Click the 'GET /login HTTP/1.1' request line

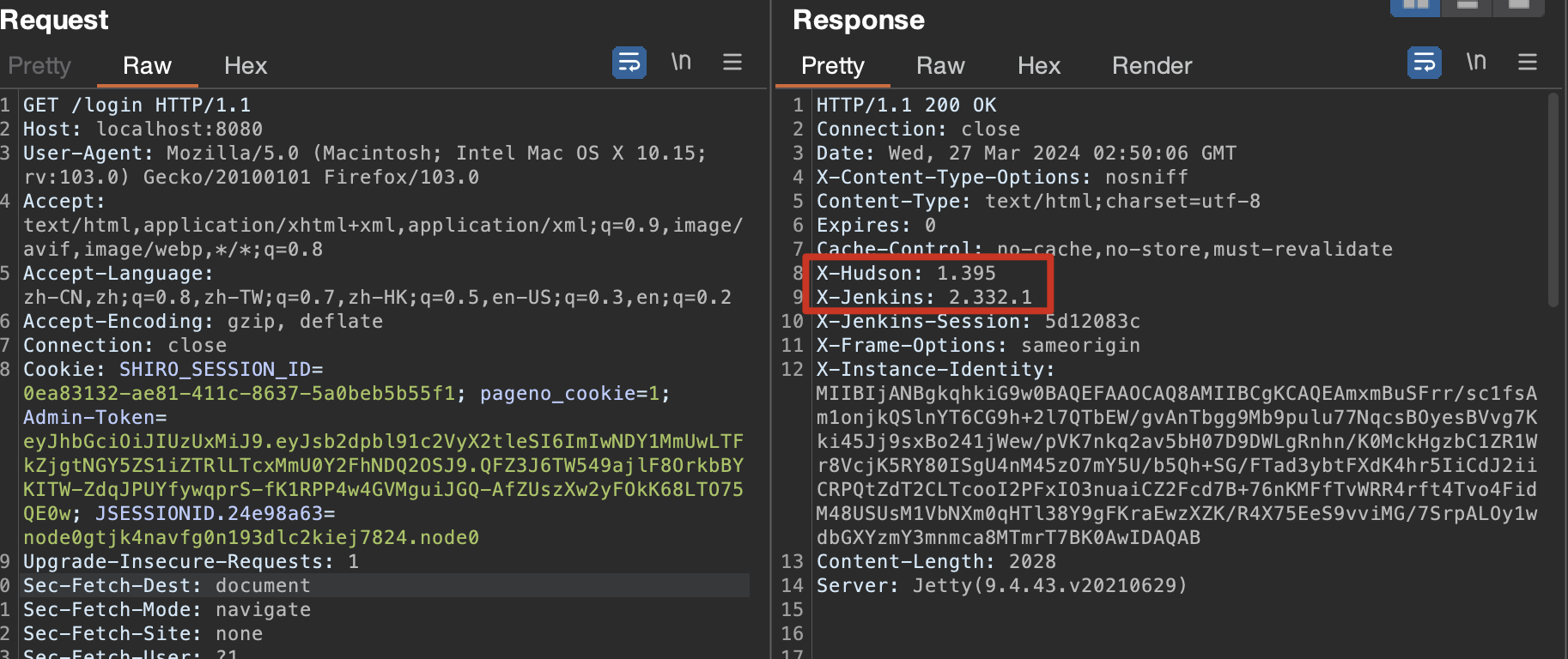137,105
